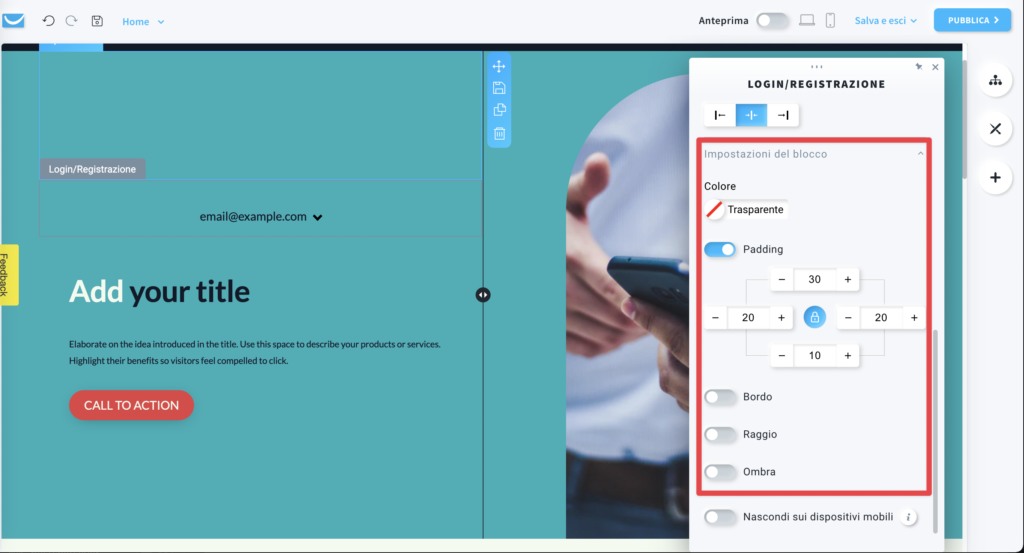
Task: Click the PUBBLICA button
Action: tap(972, 20)
